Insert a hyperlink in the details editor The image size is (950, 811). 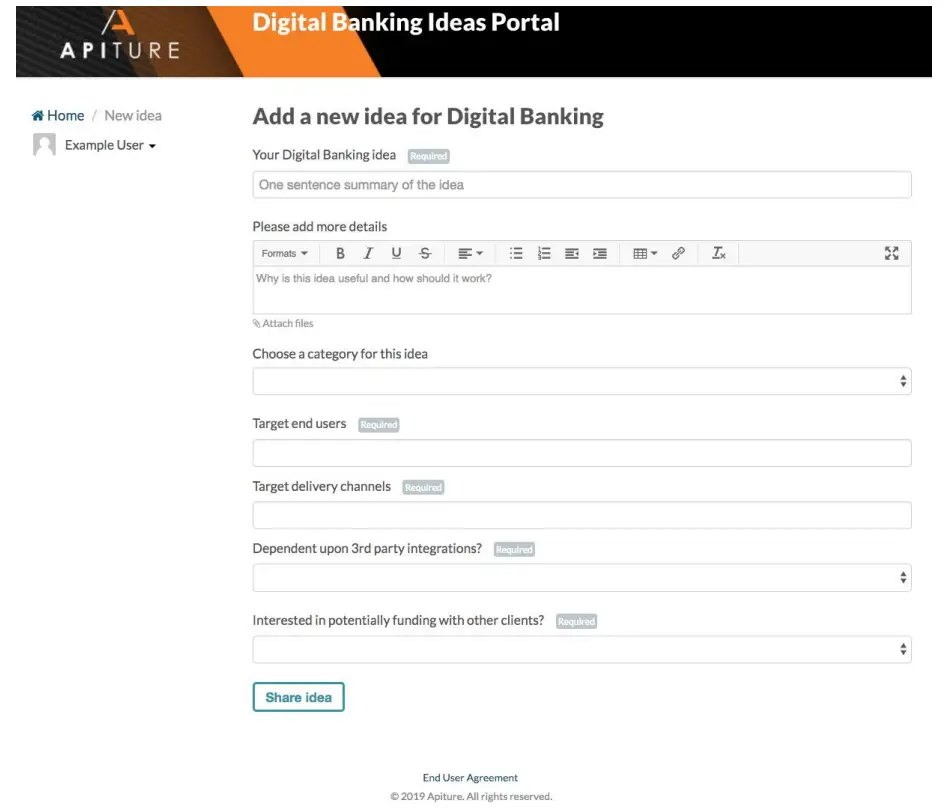coord(680,253)
